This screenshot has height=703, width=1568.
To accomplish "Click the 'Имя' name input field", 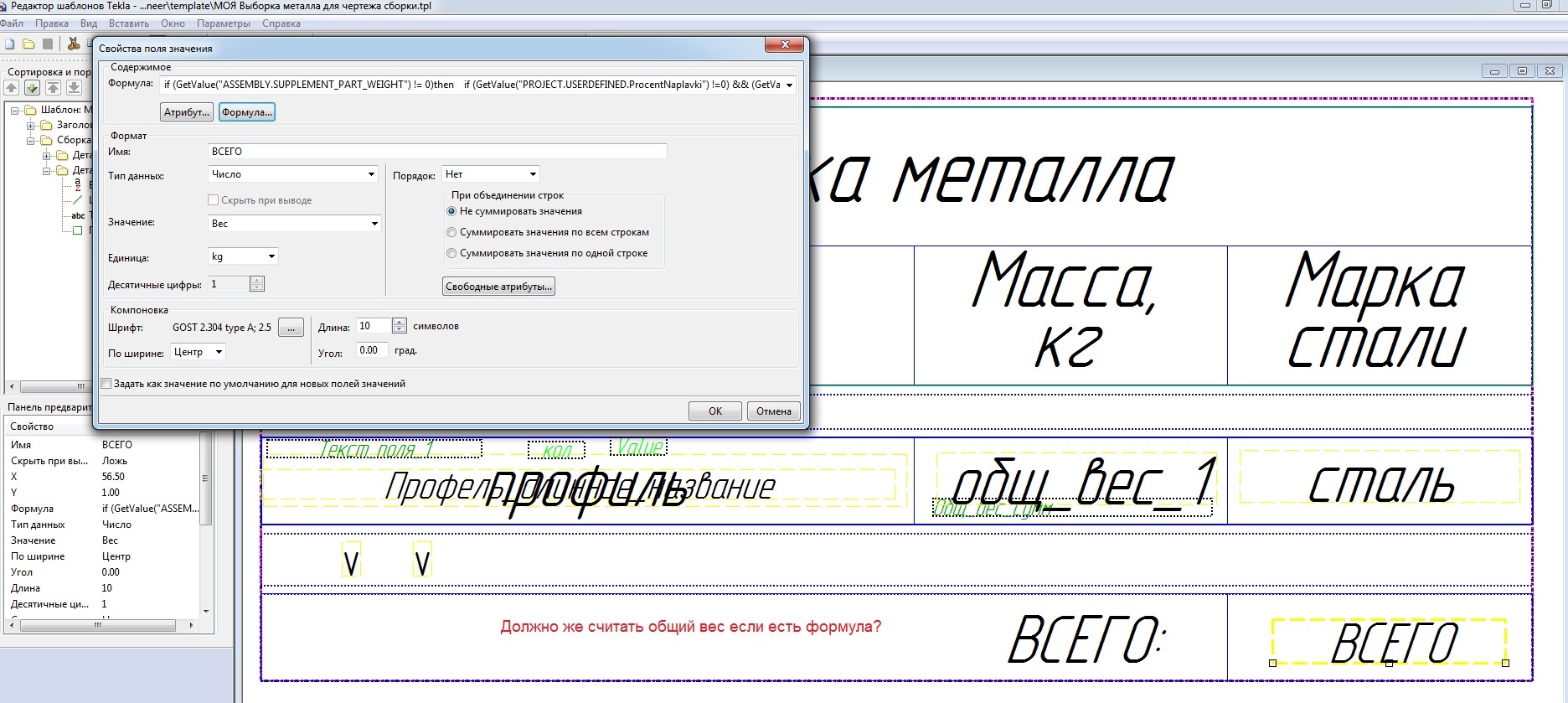I will click(x=437, y=152).
